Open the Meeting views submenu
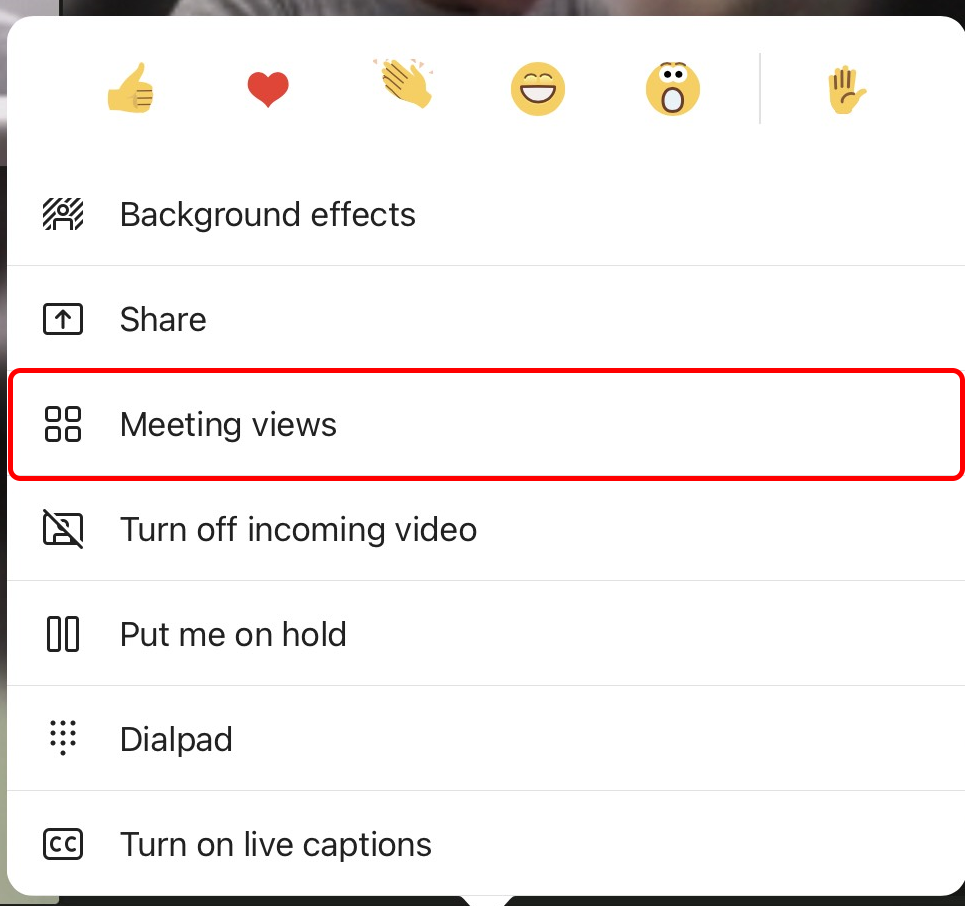 [228, 425]
